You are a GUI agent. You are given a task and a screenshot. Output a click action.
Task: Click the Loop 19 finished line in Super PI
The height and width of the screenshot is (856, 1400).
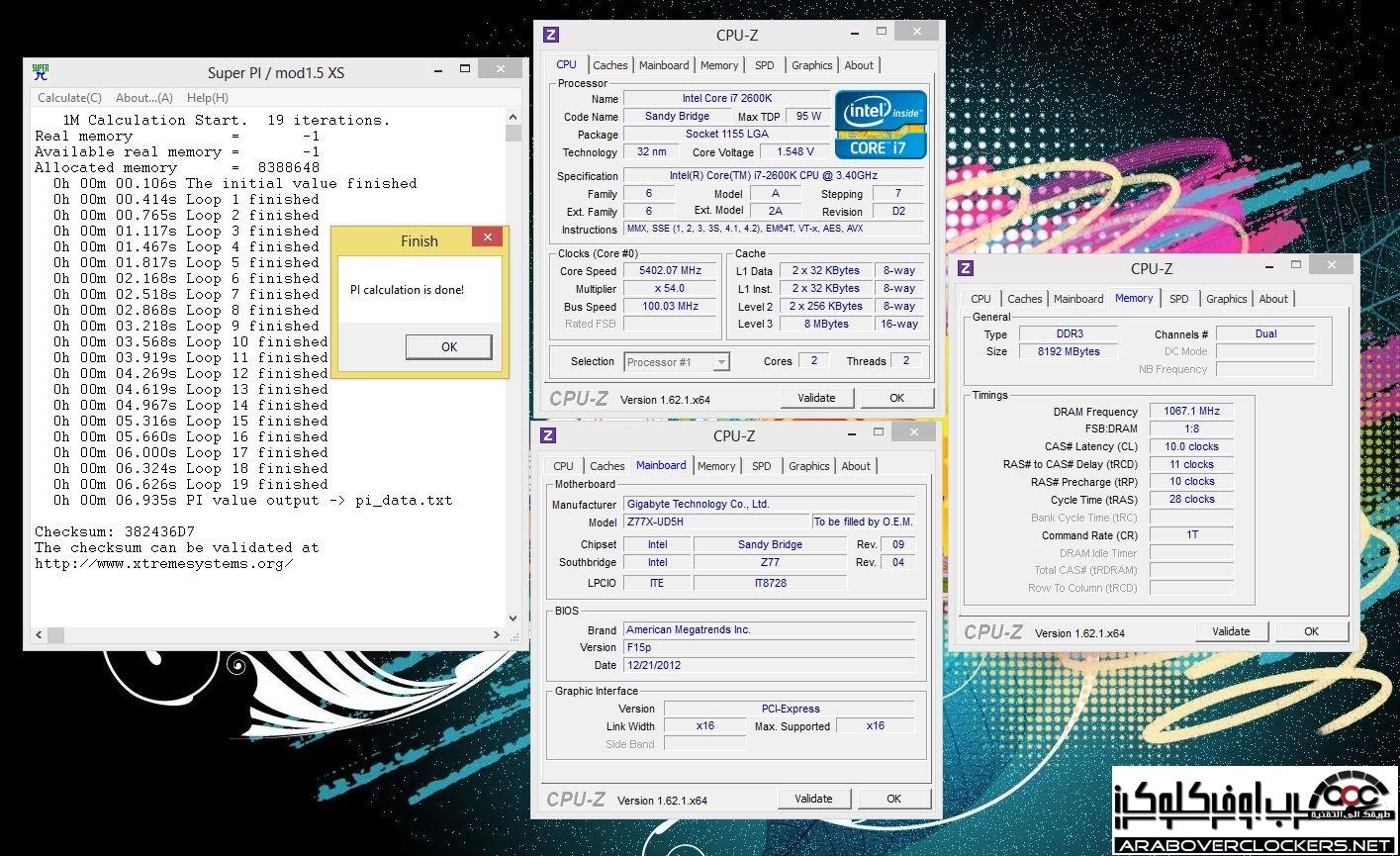pyautogui.click(x=191, y=484)
